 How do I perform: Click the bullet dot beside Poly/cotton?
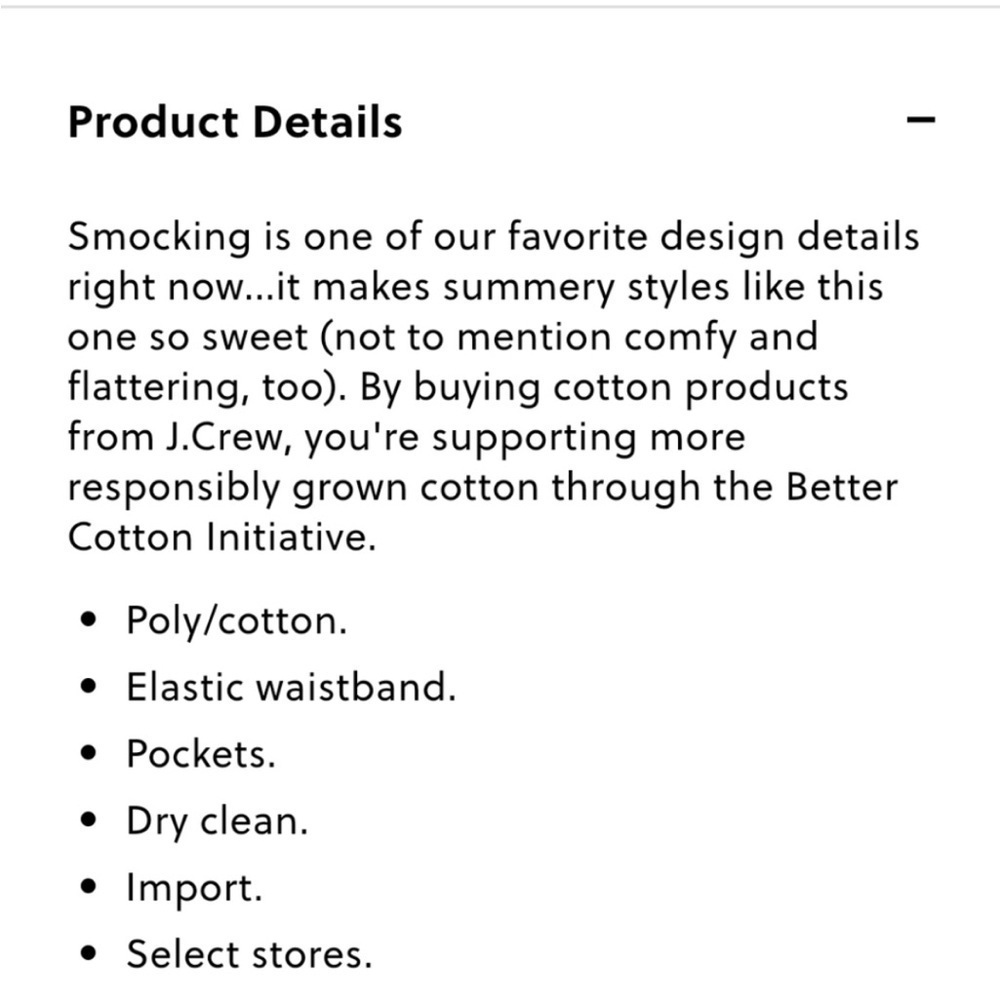(x=89, y=619)
